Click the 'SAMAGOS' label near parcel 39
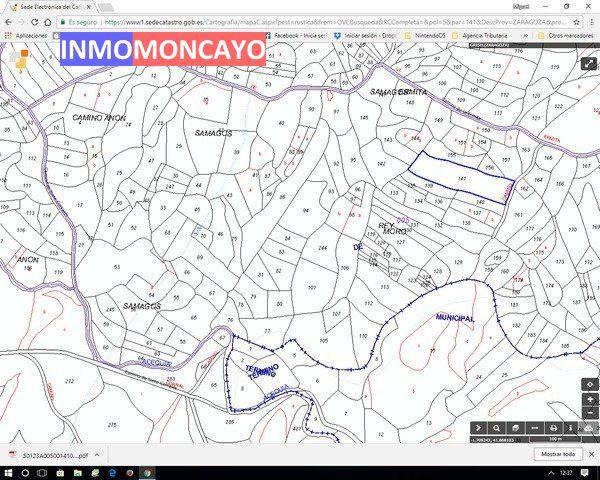 213,133
